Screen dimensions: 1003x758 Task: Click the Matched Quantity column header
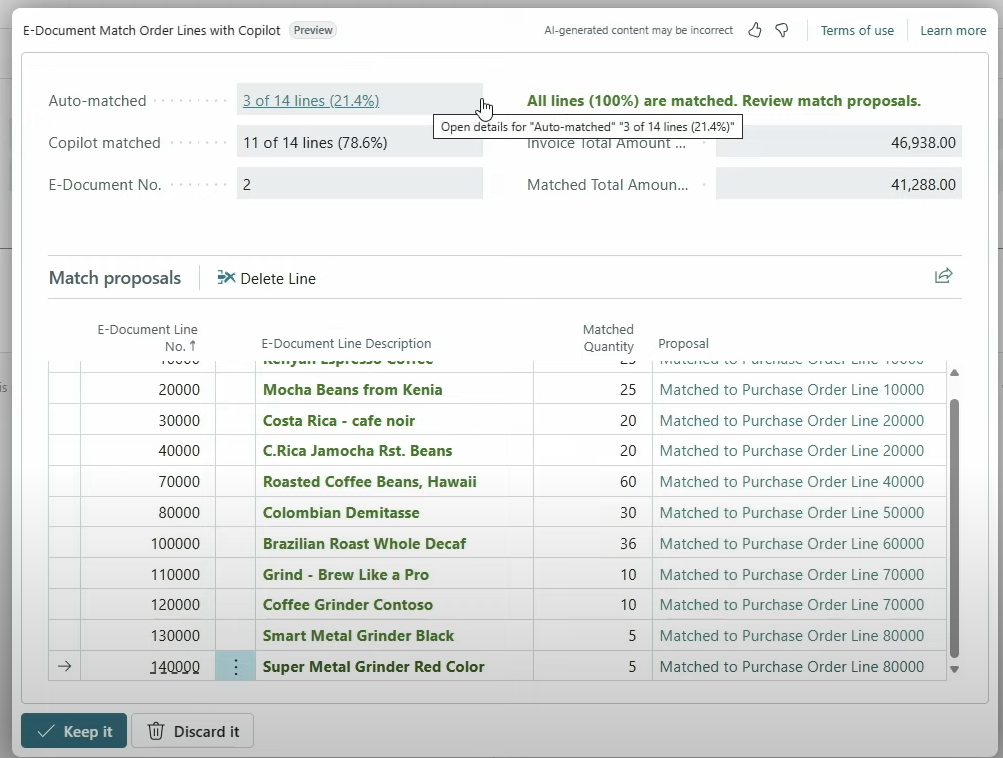tap(608, 338)
